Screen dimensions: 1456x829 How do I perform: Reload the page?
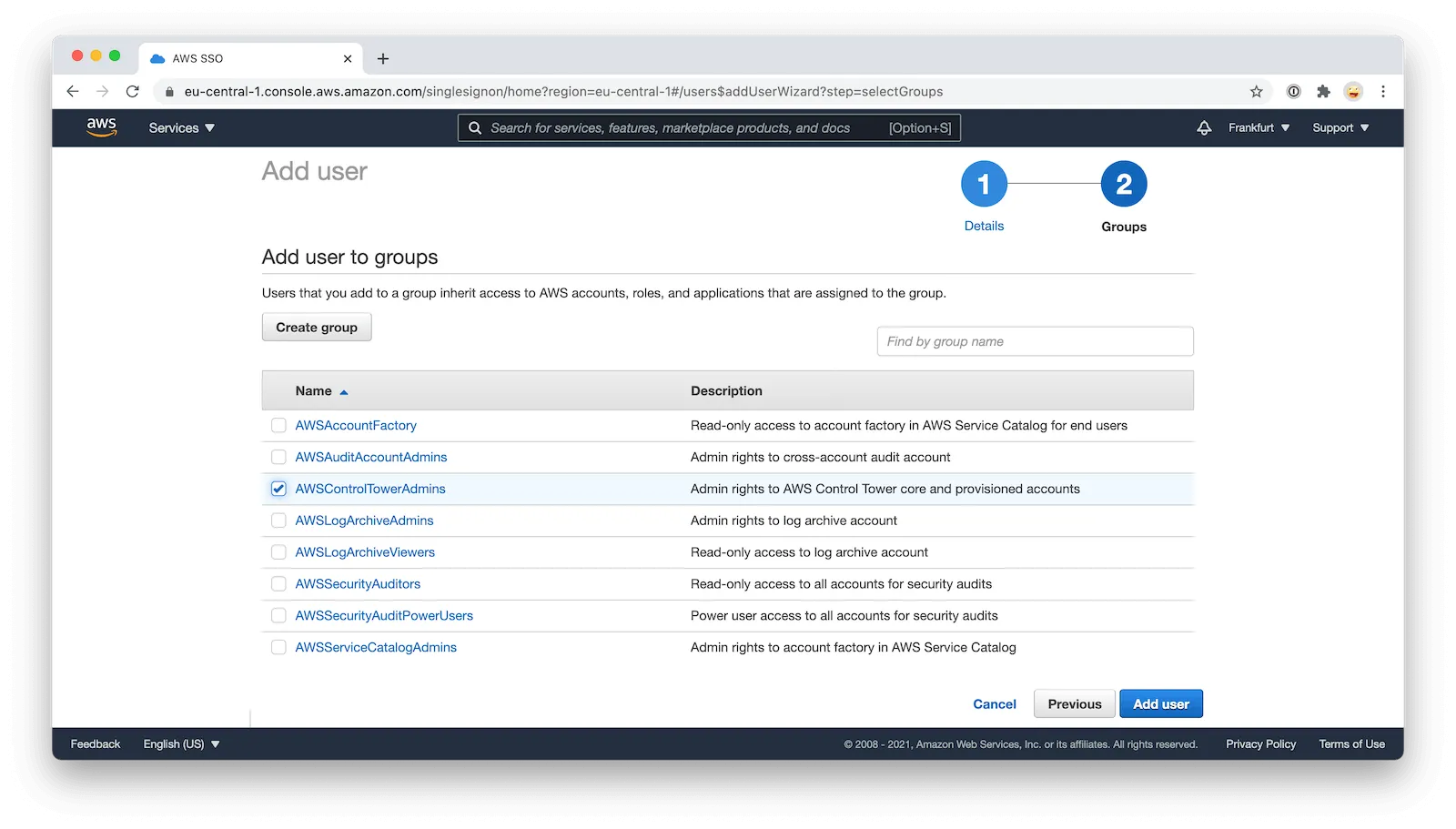pos(133,91)
